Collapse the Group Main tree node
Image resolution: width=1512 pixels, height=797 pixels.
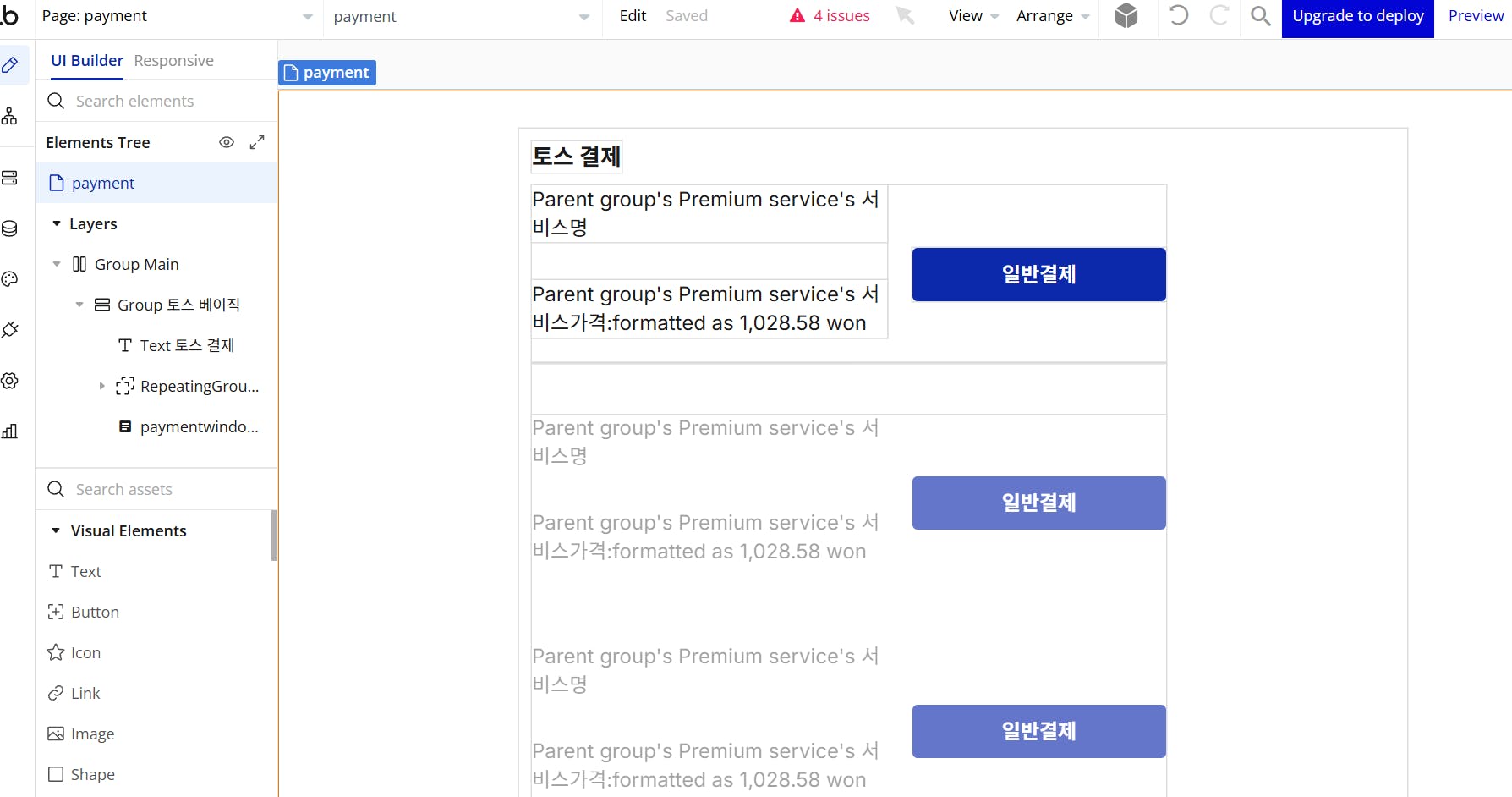click(x=57, y=264)
